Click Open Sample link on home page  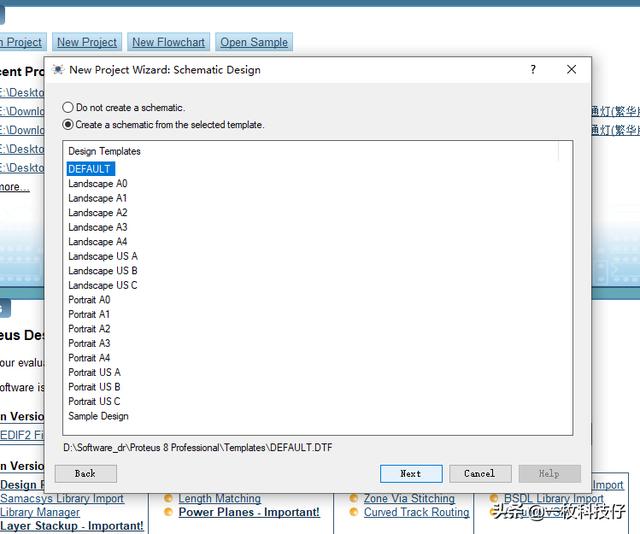tap(254, 42)
